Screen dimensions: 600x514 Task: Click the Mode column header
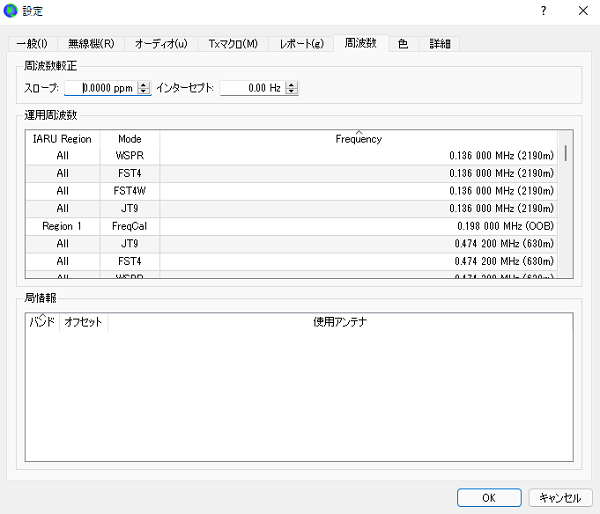tap(130, 139)
